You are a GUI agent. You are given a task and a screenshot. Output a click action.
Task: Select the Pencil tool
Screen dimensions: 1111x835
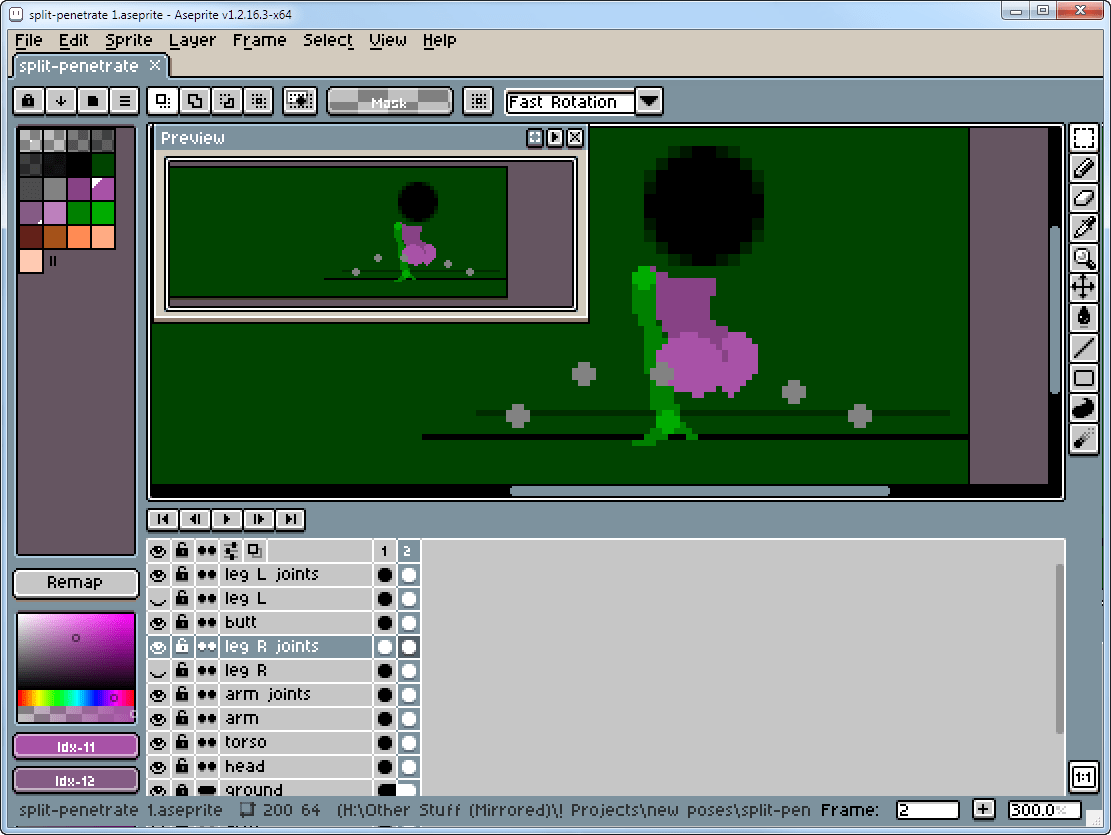click(1083, 168)
